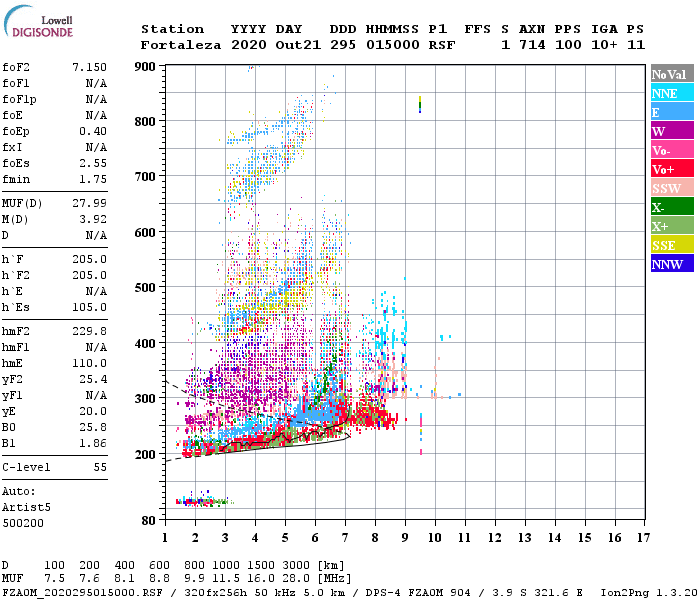Click the MUF value 7.5 in table
700x600 pixels.
tap(54, 579)
